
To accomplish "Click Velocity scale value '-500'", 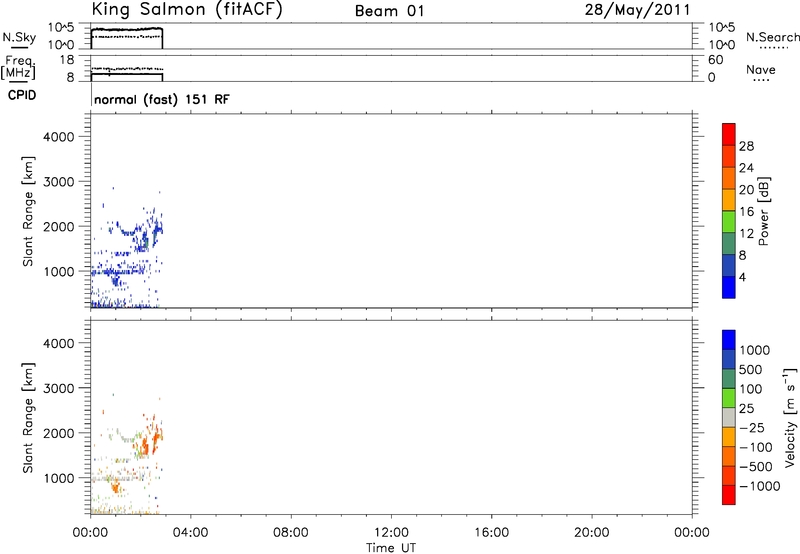I will click(x=756, y=466).
